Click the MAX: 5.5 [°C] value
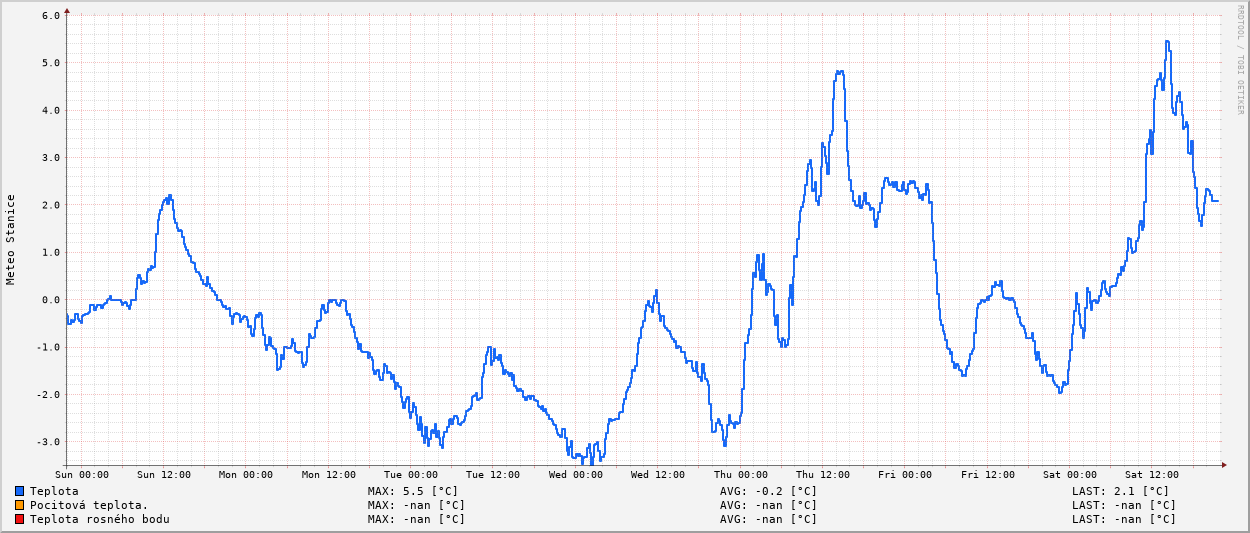The width and height of the screenshot is (1250, 533). (412, 491)
